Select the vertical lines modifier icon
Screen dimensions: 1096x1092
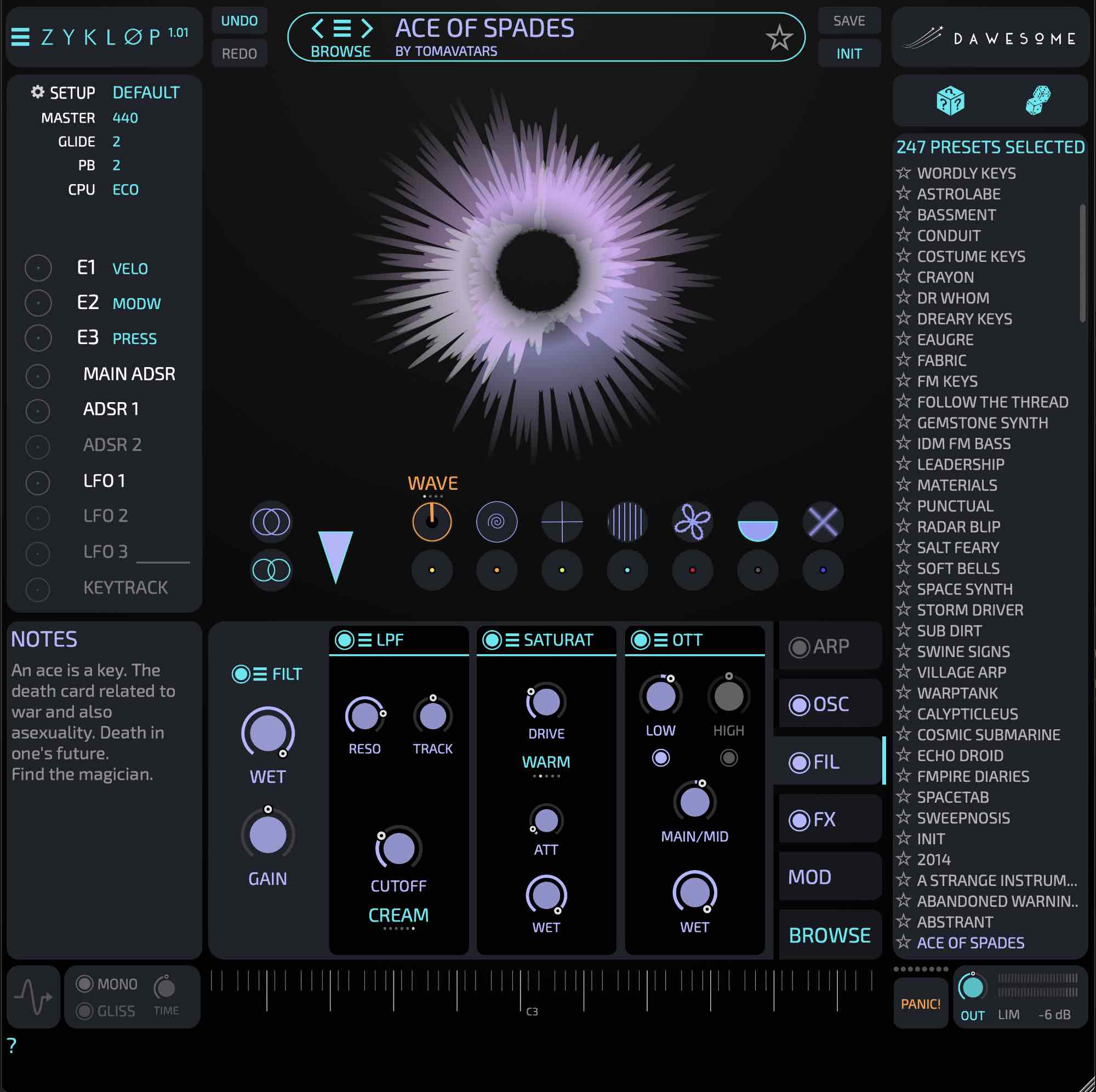627,521
